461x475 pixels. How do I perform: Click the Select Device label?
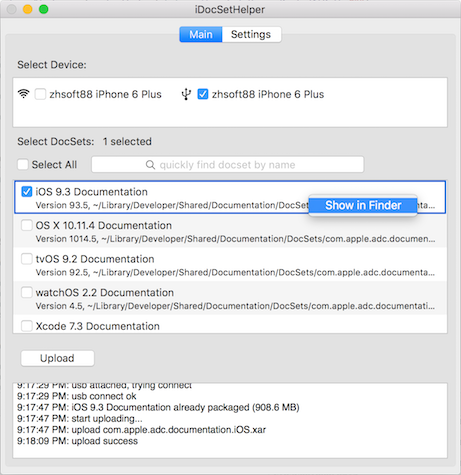[52, 65]
